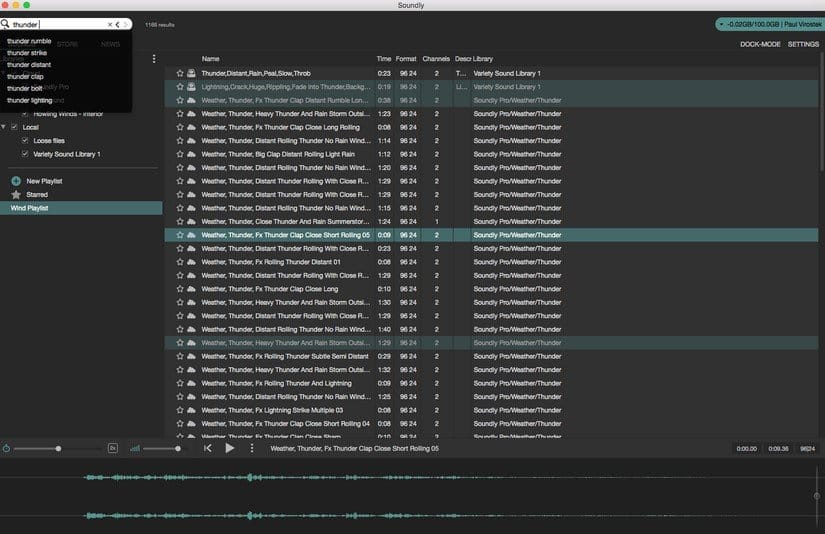The height and width of the screenshot is (534, 825).
Task: Select the 'thunder clap' search suggestion
Action: tap(25, 76)
